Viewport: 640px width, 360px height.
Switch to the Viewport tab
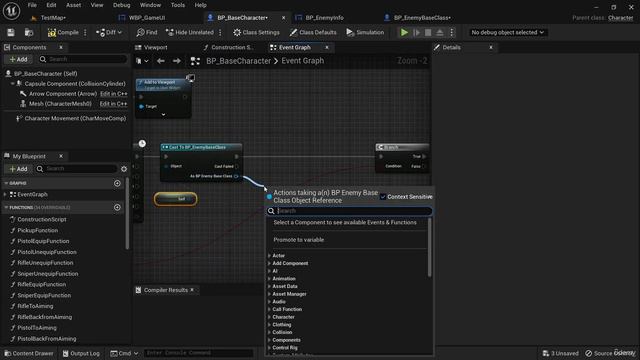click(x=156, y=47)
